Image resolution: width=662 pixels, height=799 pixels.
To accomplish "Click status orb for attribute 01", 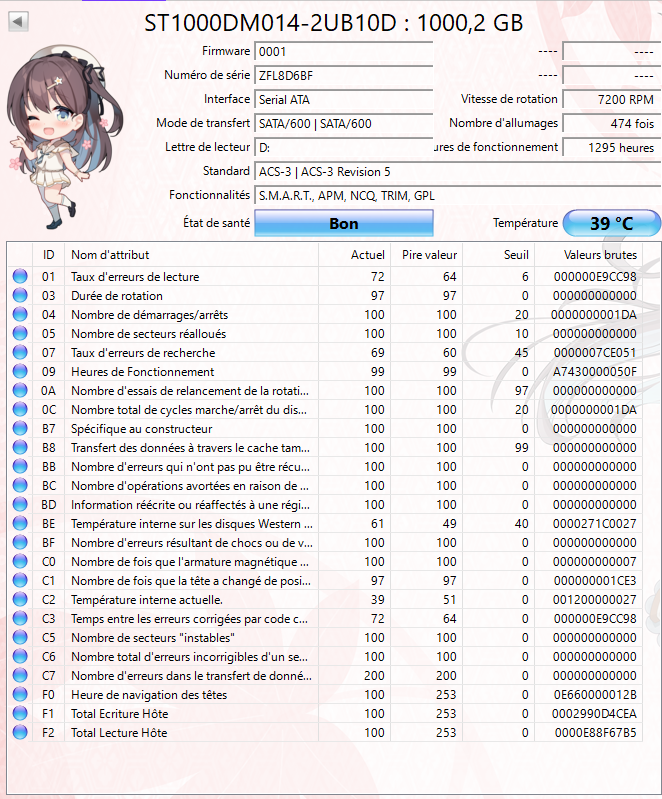I will pos(20,277).
